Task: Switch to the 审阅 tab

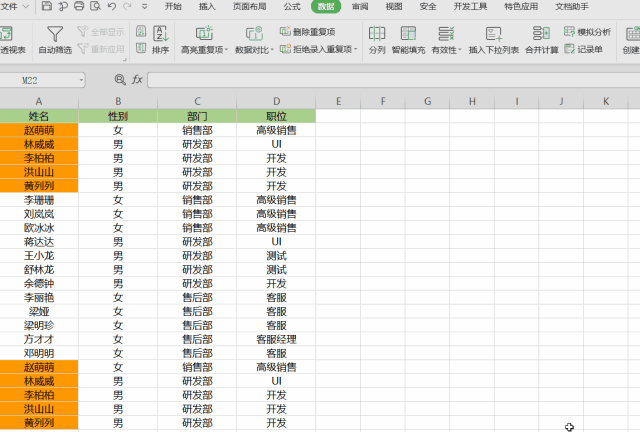Action: 360,7
